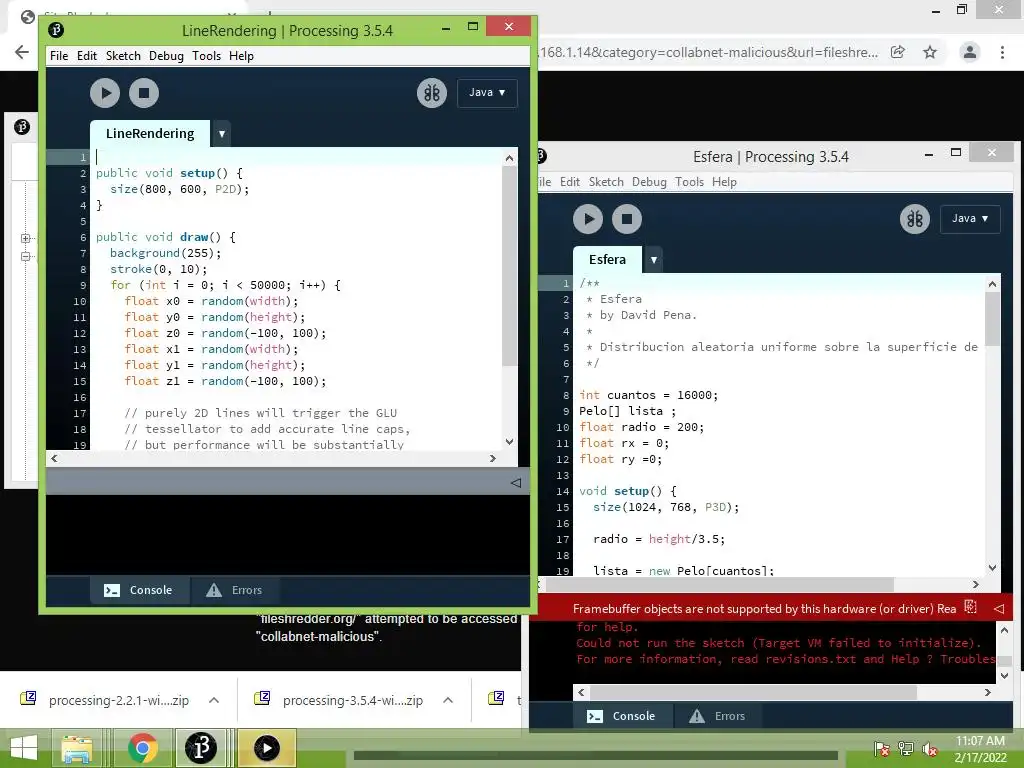
Task: Click LineRendering horizontal scroll left arrow
Action: pyautogui.click(x=54, y=458)
